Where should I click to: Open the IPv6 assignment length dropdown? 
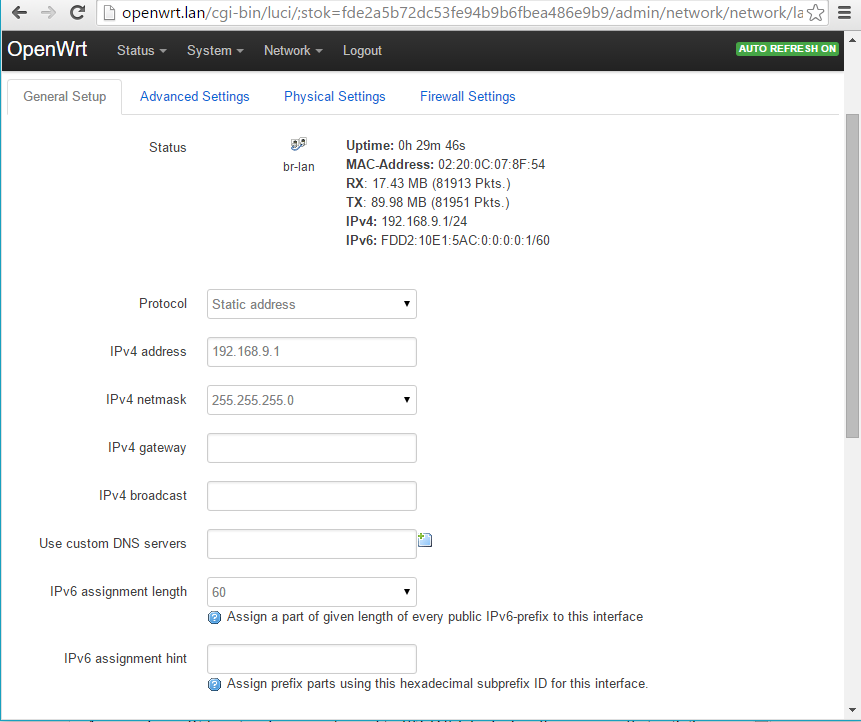(311, 591)
